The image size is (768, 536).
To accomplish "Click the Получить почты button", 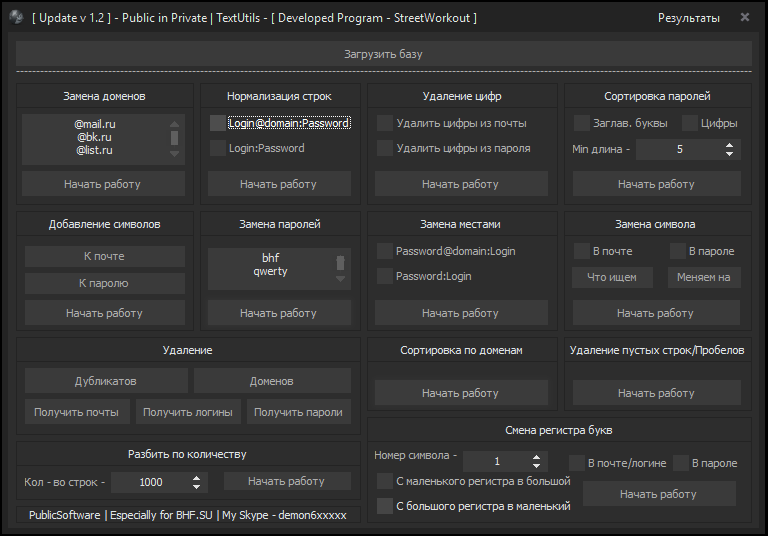I will click(x=76, y=412).
